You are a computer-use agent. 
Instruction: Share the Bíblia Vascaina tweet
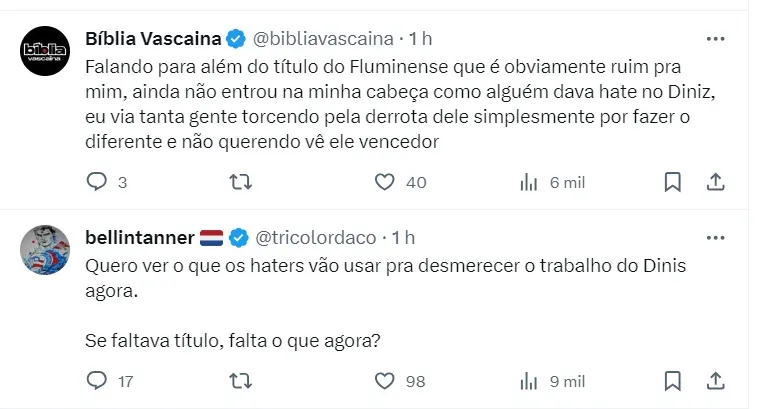[x=715, y=182]
